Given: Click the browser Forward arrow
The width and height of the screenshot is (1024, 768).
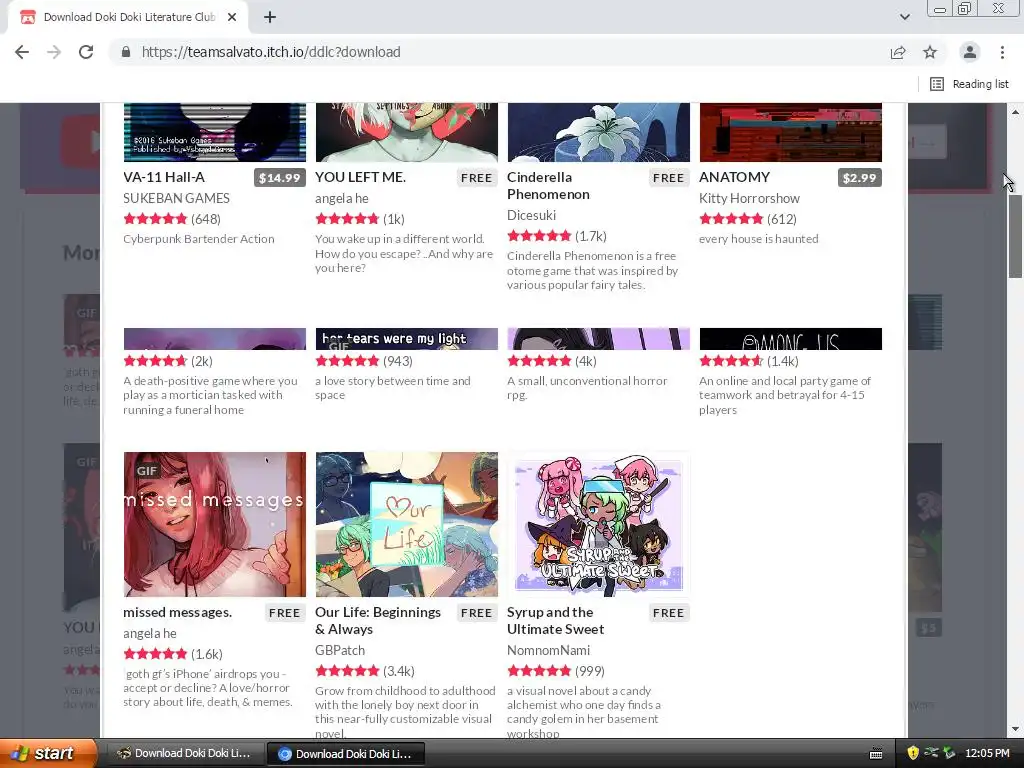Looking at the screenshot, I should tap(54, 52).
